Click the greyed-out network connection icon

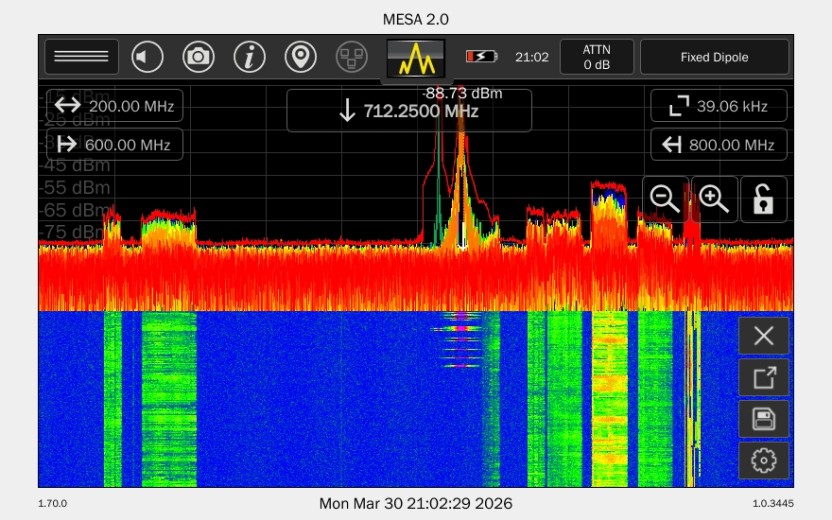point(351,57)
